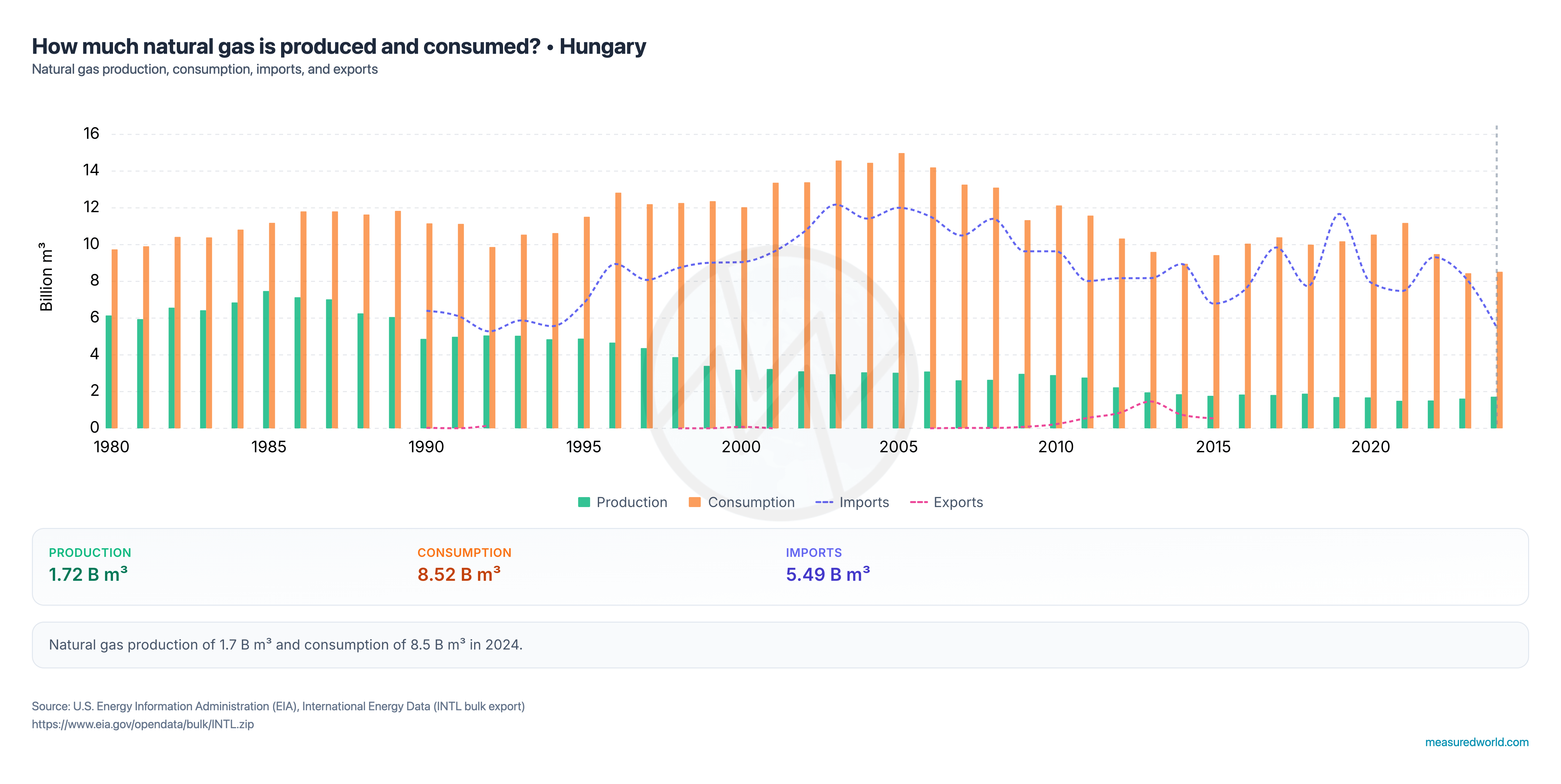Toggle the Production legend entry
Image resolution: width=1561 pixels, height=784 pixels.
click(622, 502)
